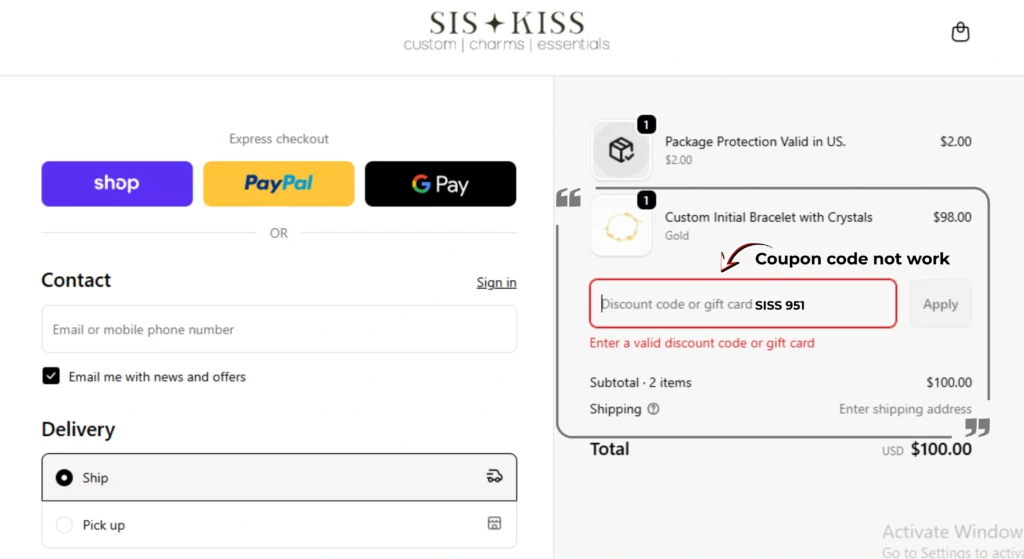
Task: Click the shipping help question mark icon
Action: point(653,409)
